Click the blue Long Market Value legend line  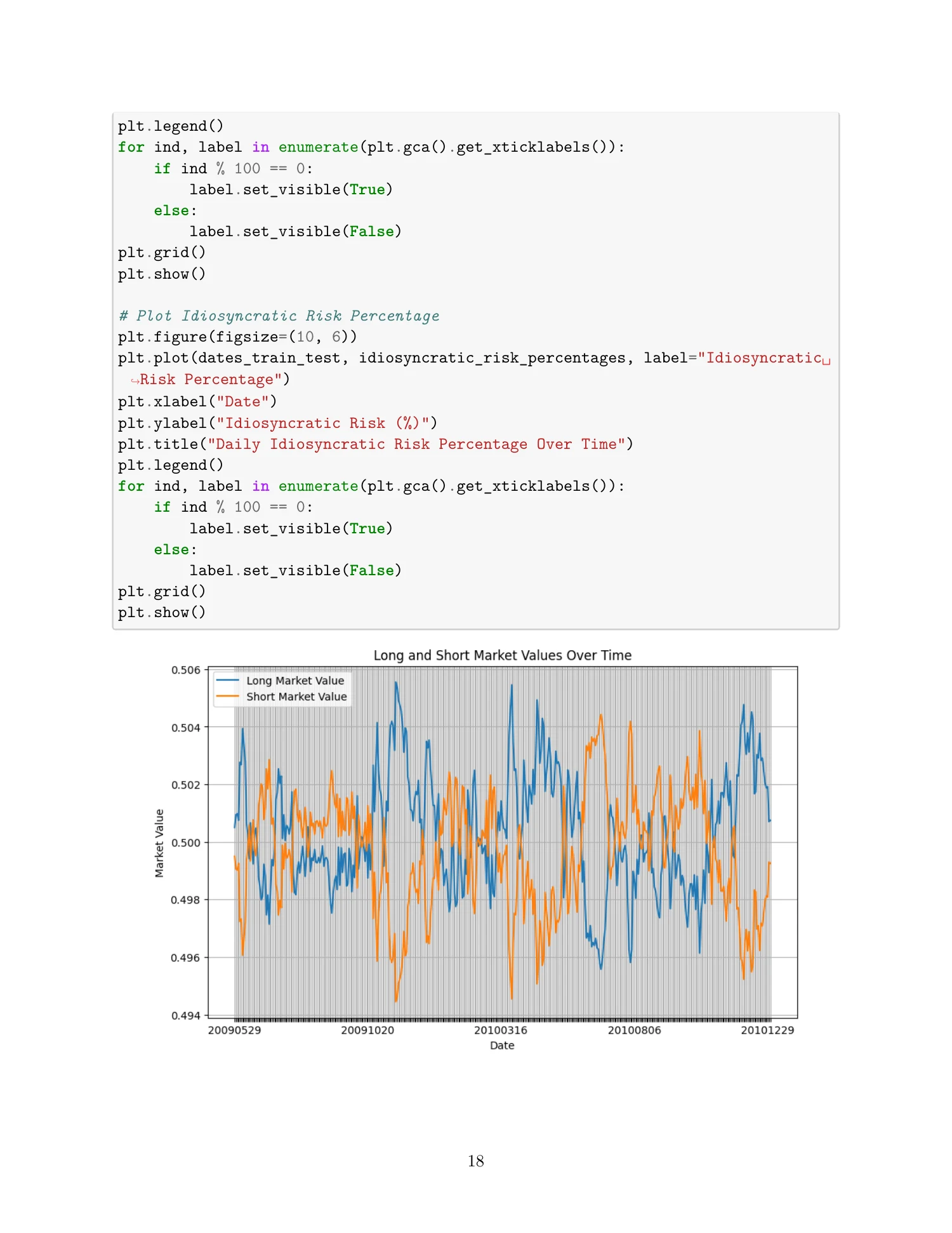227,681
